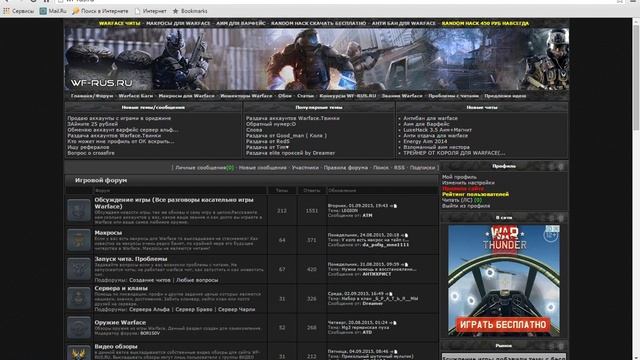Go to last post in Запуск чита row
The image size is (640, 360).
405,264
